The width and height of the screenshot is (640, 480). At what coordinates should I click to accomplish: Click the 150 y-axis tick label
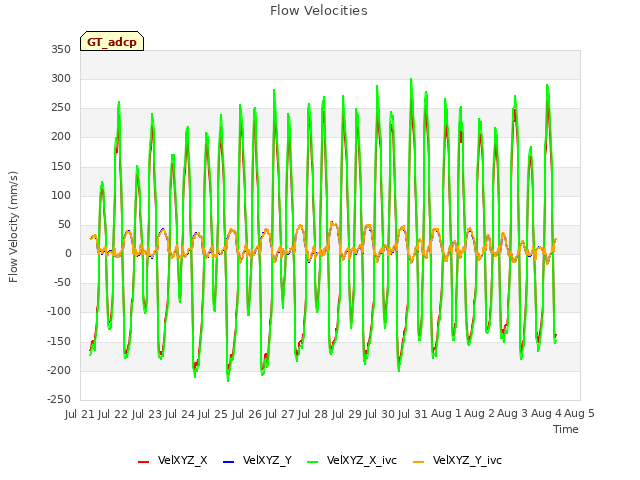[61, 167]
